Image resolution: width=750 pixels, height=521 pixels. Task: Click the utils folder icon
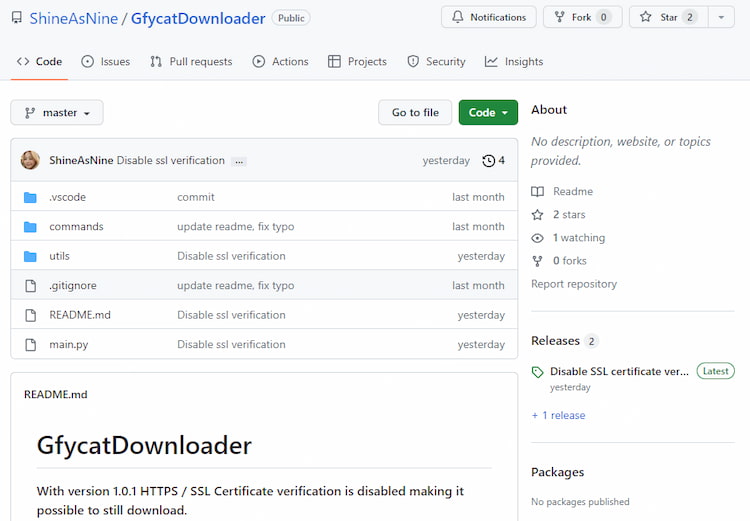(30, 256)
